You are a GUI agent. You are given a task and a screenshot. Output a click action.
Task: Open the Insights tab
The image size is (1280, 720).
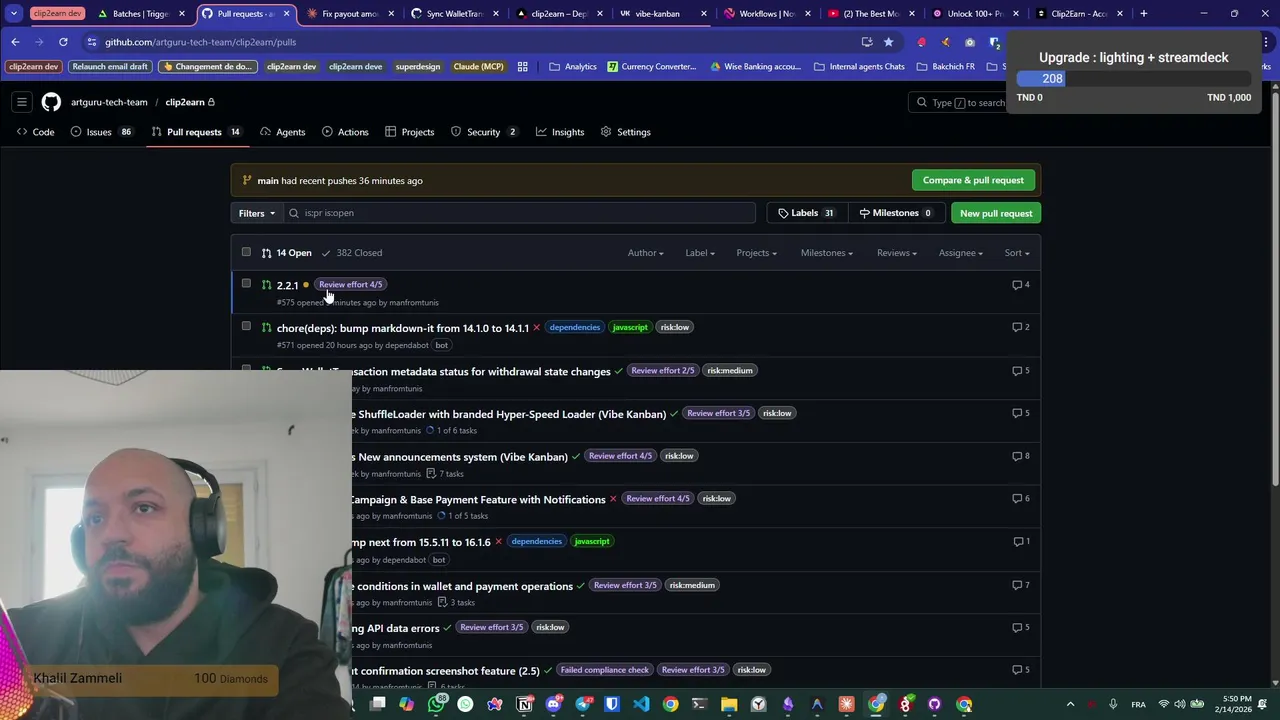click(560, 132)
